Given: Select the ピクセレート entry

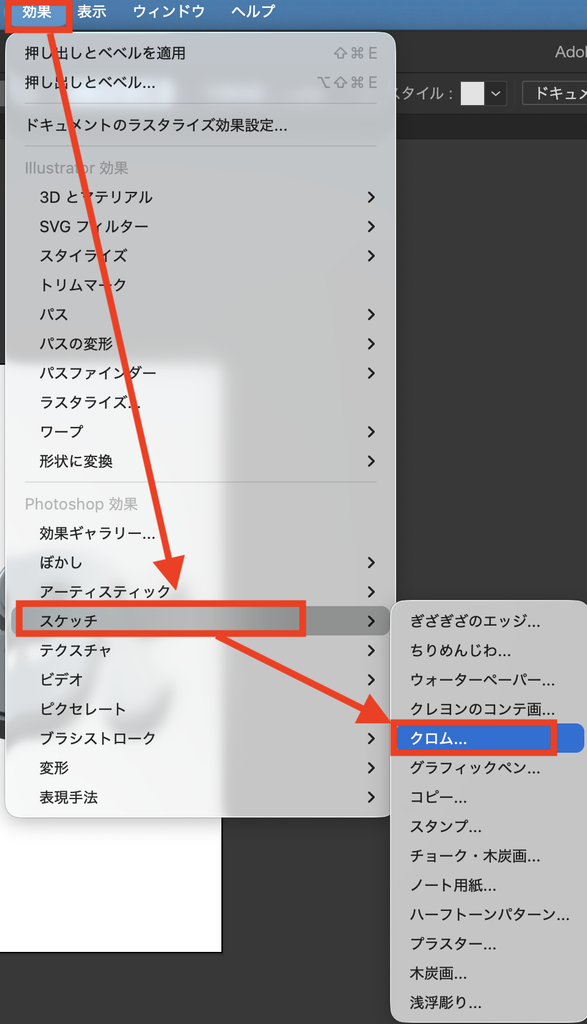Looking at the screenshot, I should click(x=200, y=709).
